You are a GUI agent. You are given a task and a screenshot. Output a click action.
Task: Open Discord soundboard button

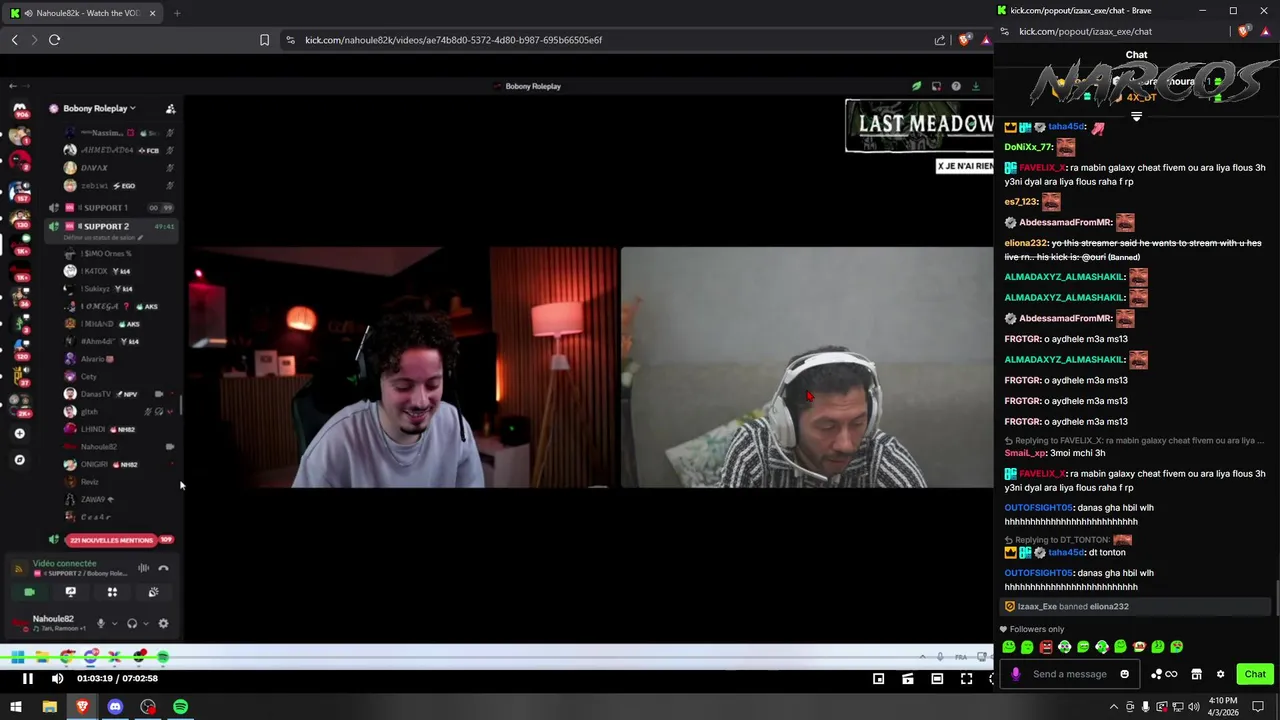153,592
